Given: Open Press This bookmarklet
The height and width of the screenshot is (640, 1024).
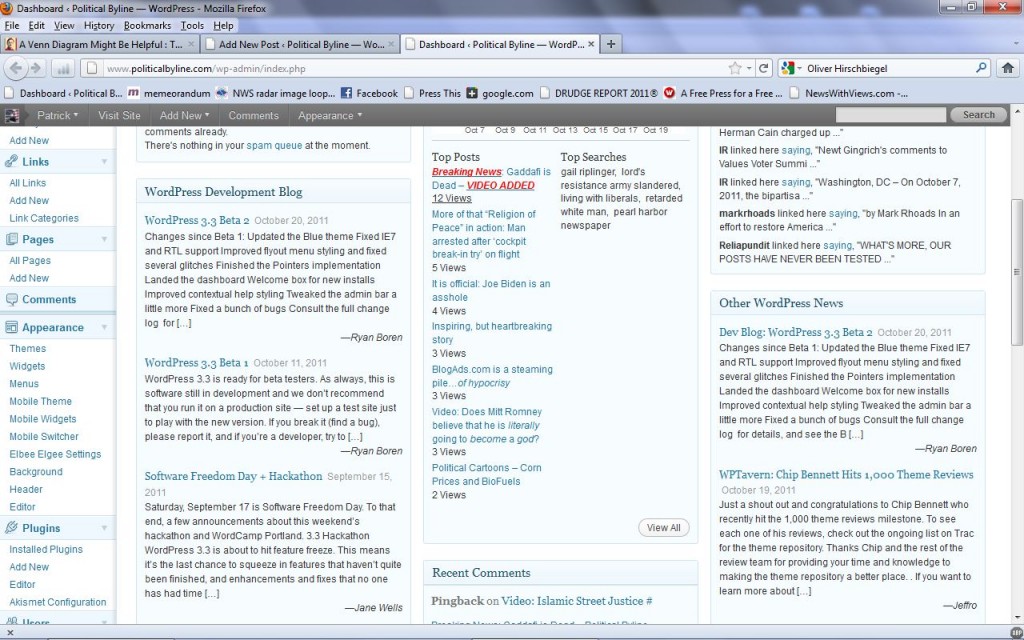Looking at the screenshot, I should 432,93.
